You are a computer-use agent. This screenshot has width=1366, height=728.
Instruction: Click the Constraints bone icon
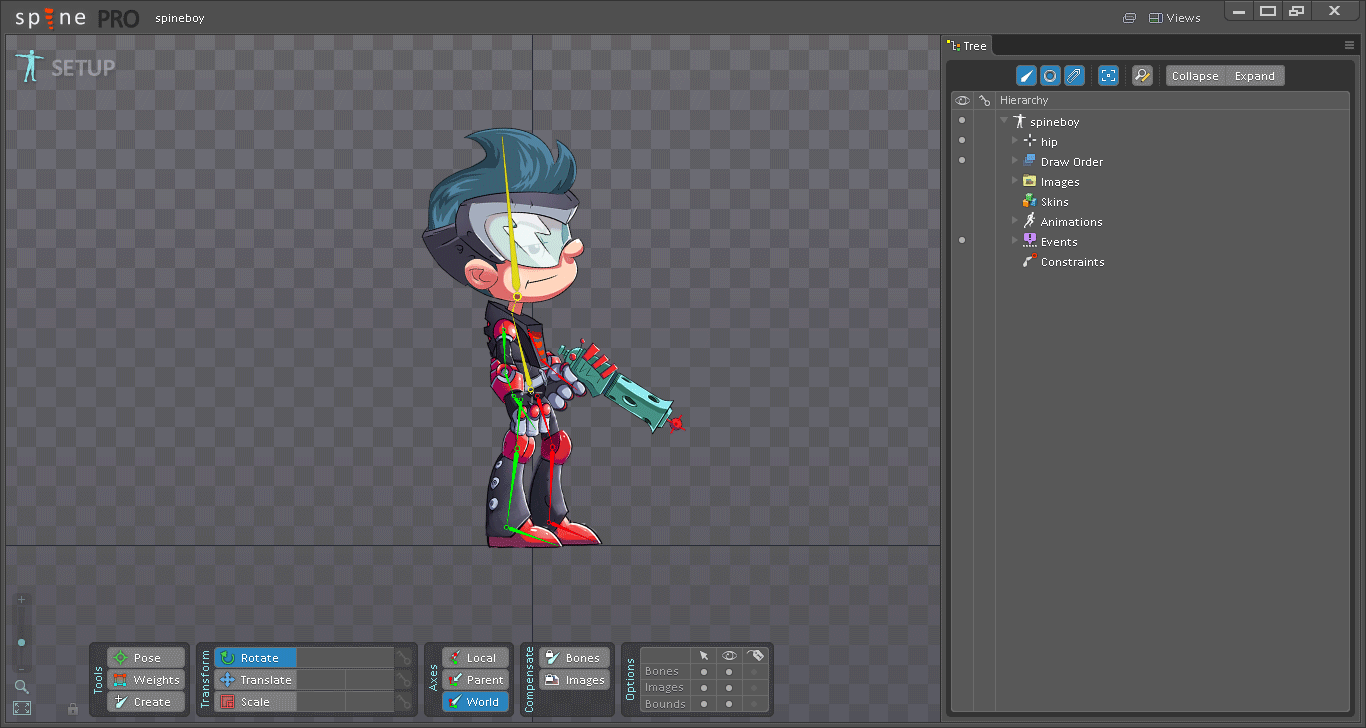tap(1030, 261)
